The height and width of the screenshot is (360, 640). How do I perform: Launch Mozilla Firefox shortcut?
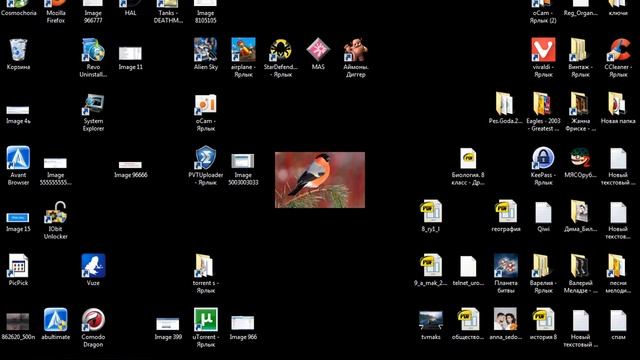(56, 4)
